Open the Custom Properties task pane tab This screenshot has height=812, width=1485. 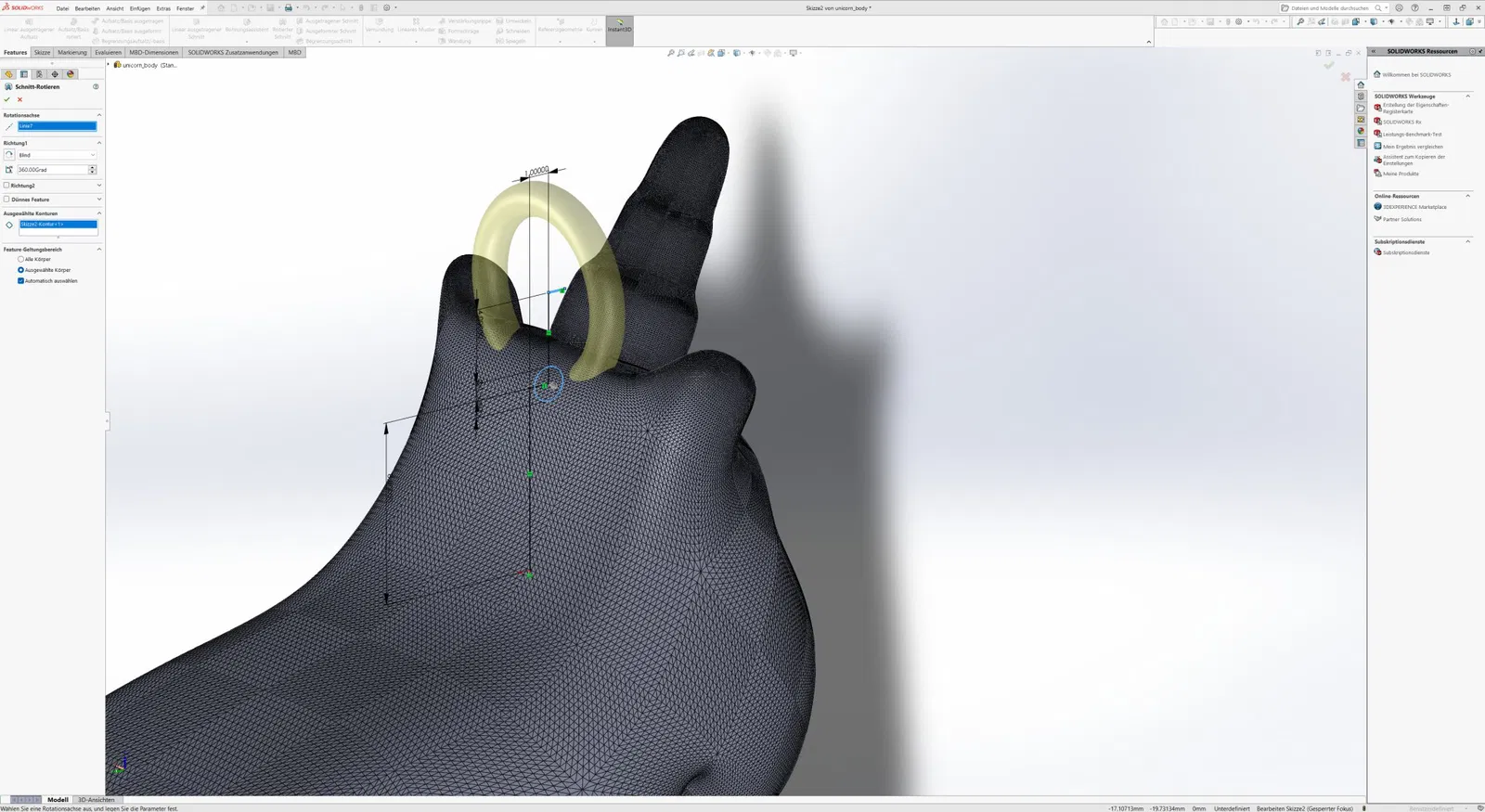pos(1361,143)
